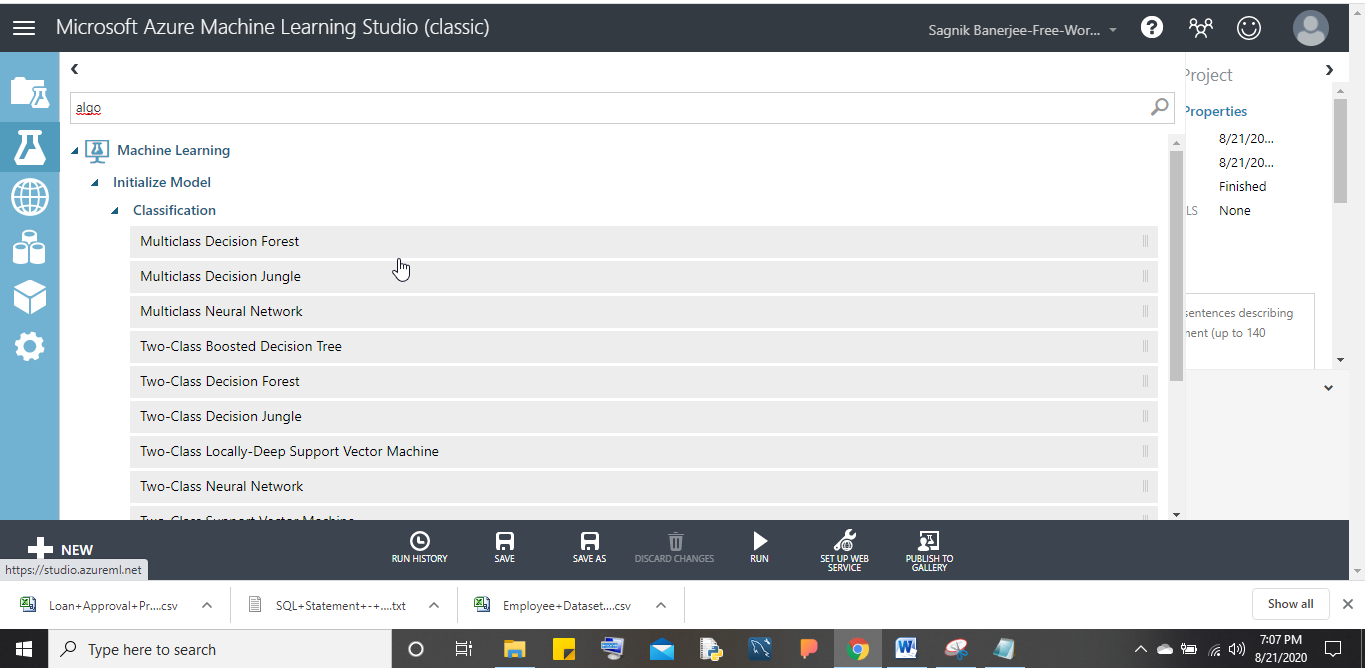Collapse the Classification node
The height and width of the screenshot is (668, 1365).
[x=115, y=211]
